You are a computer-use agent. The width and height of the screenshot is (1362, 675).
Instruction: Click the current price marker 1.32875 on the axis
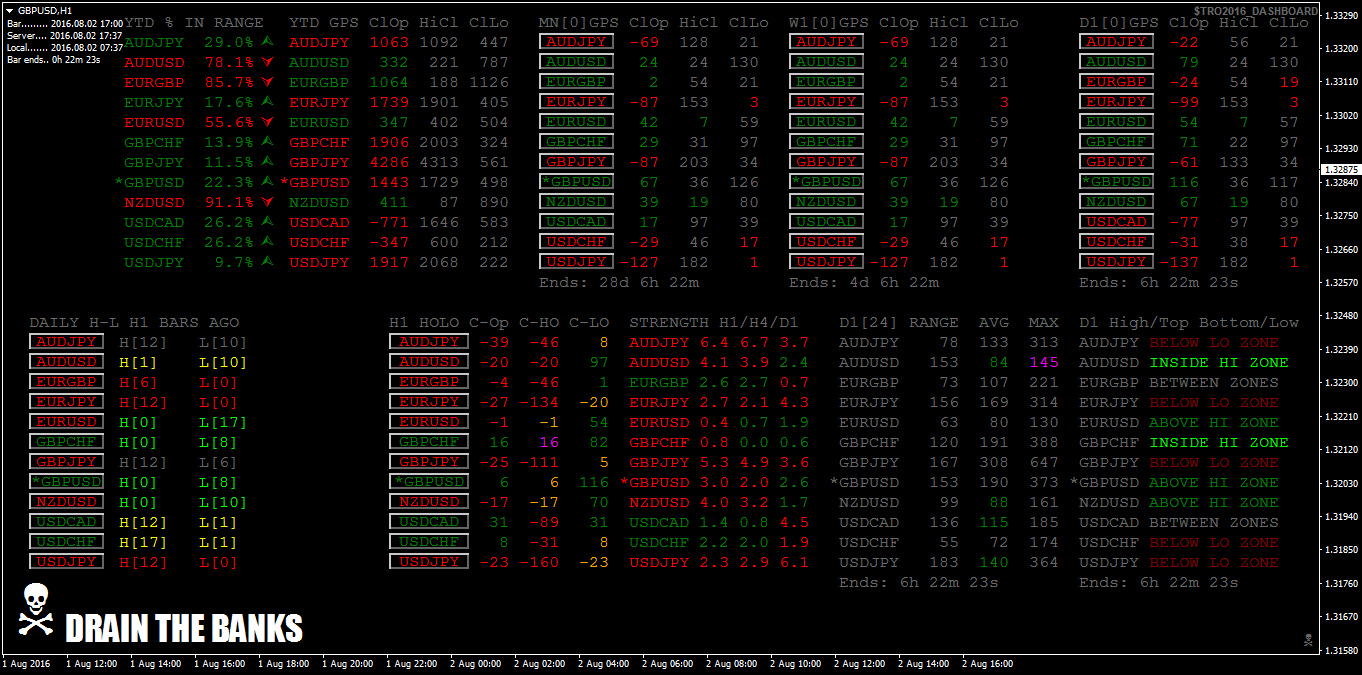[1340, 170]
